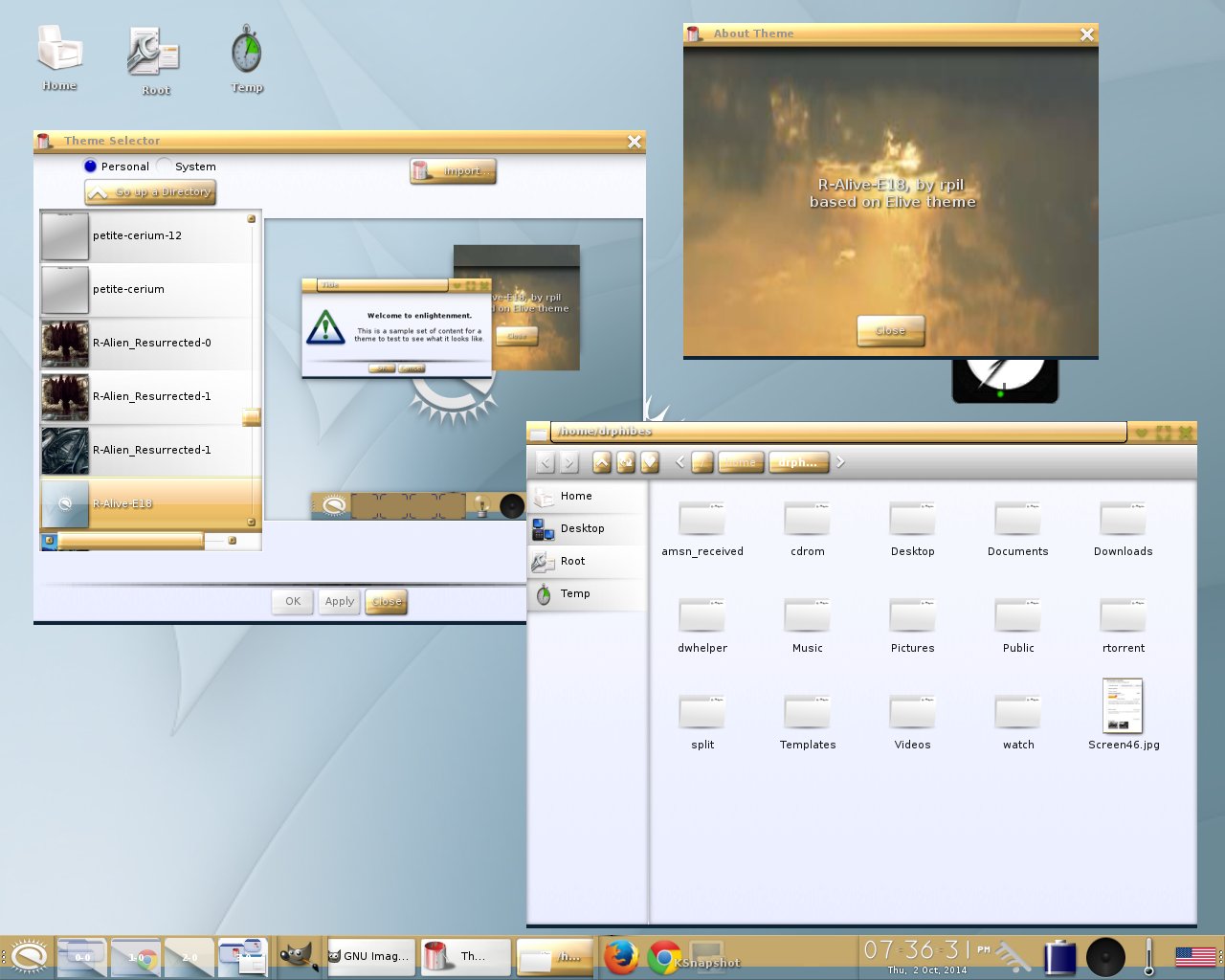Refresh the file manager view
The width and height of the screenshot is (1225, 980).
click(x=626, y=463)
